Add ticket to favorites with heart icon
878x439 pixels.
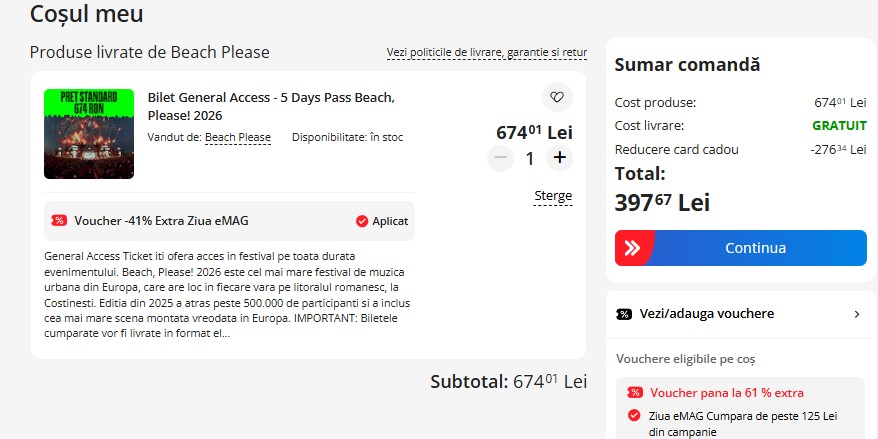[557, 97]
